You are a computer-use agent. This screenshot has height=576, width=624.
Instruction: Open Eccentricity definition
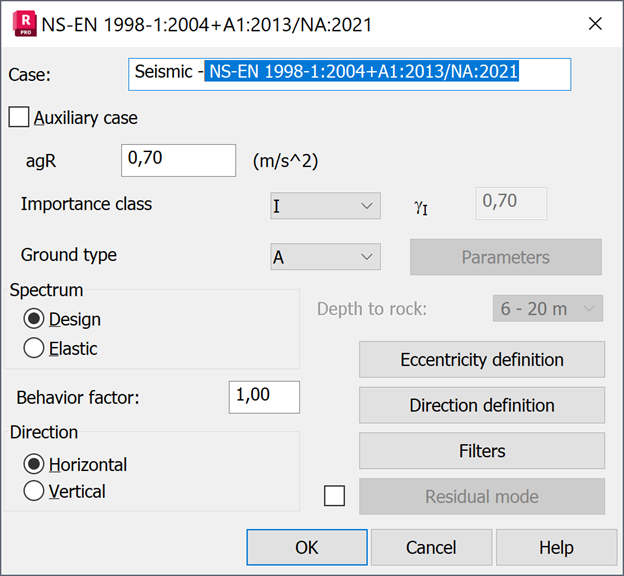pos(482,359)
